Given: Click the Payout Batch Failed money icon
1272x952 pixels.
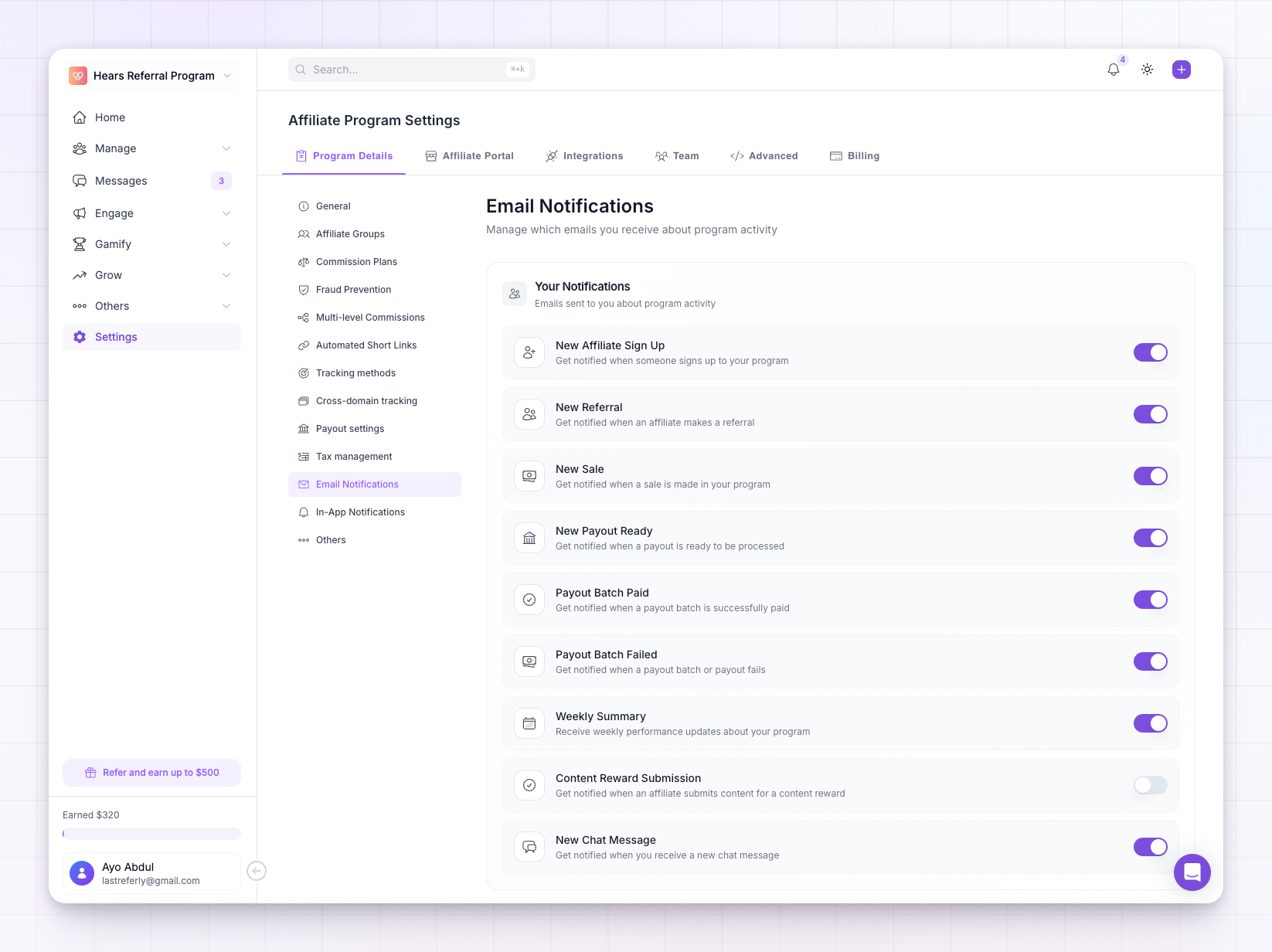Looking at the screenshot, I should tap(529, 661).
